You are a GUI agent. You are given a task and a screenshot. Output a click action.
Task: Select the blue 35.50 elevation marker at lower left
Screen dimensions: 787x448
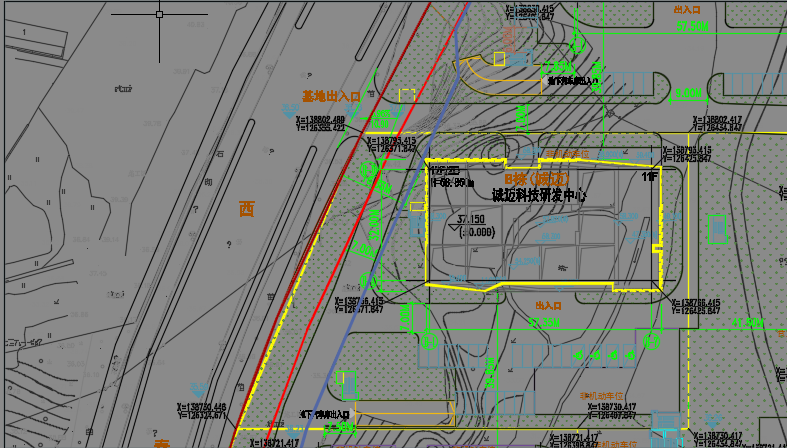(199, 388)
